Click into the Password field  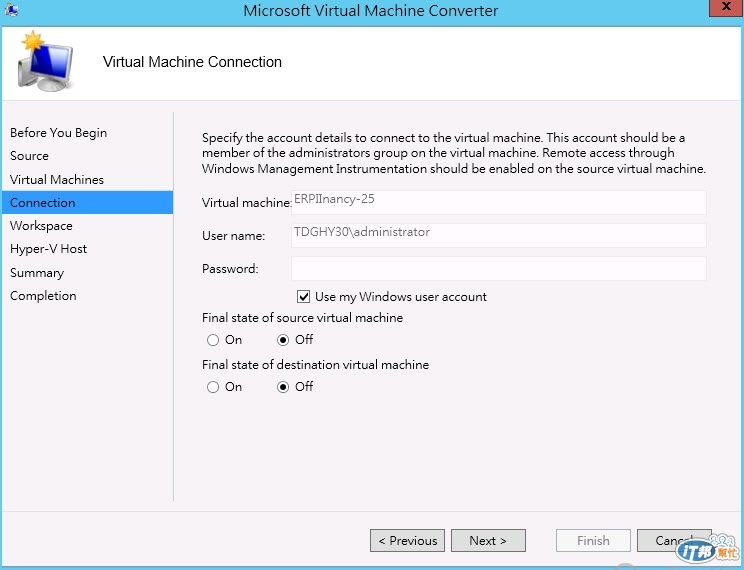pyautogui.click(x=499, y=269)
